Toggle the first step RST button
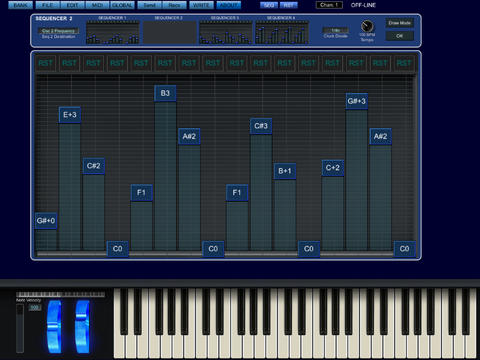 pos(46,63)
